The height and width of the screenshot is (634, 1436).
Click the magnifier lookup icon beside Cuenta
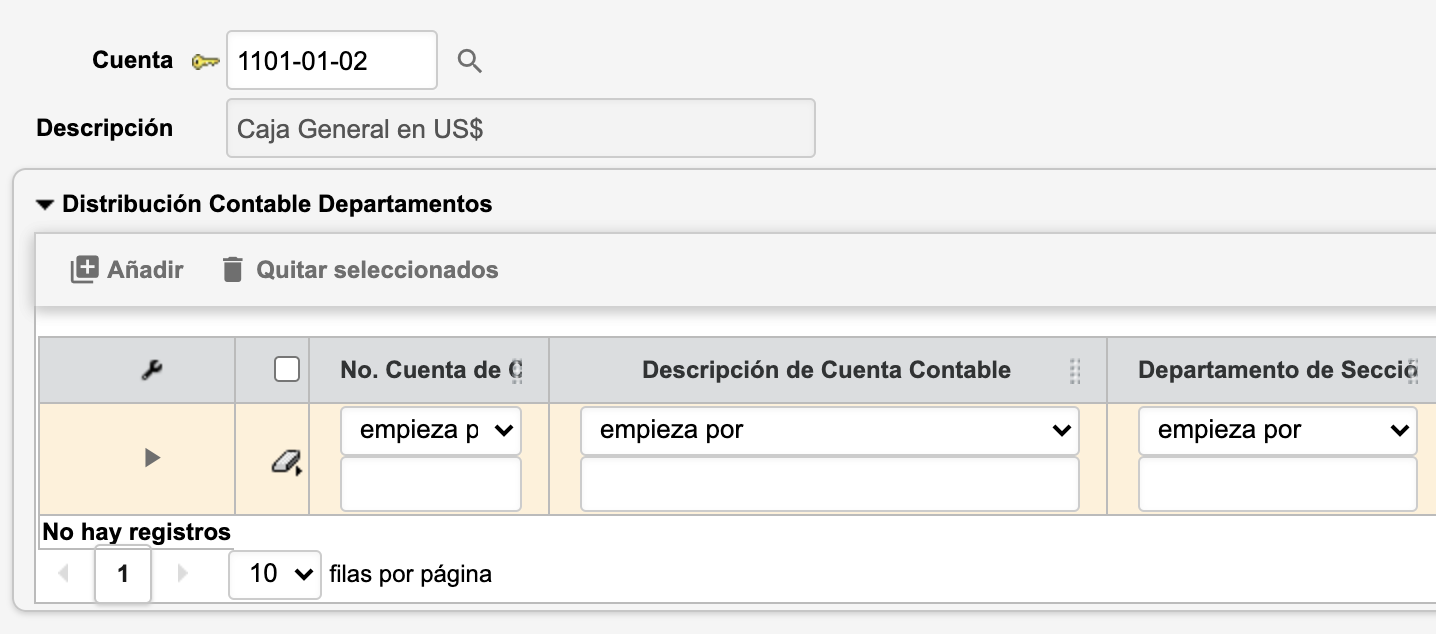470,62
